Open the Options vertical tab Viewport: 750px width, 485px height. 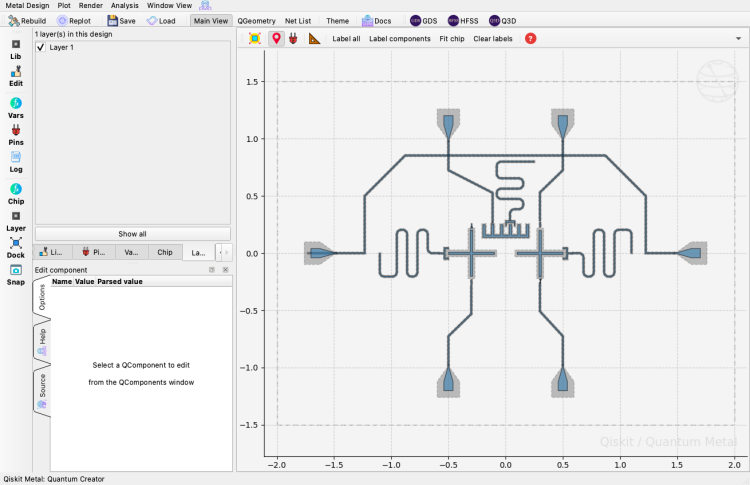[x=42, y=297]
